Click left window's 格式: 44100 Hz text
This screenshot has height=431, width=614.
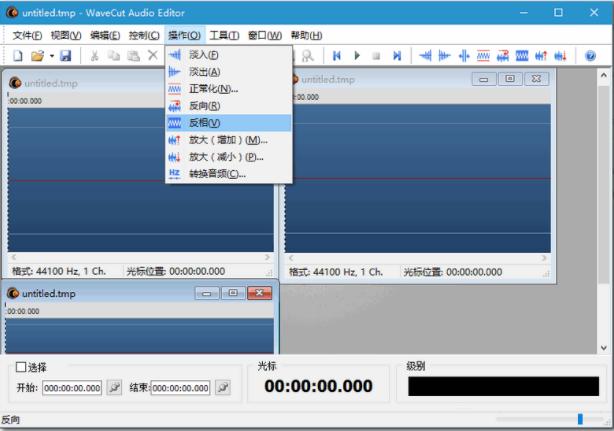click(59, 271)
